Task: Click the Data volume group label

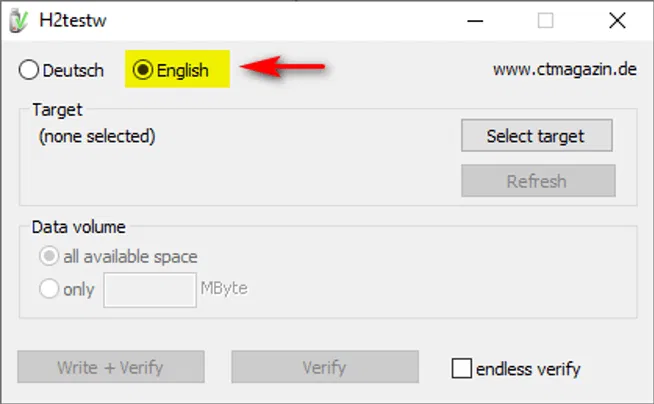Action: pos(78,227)
